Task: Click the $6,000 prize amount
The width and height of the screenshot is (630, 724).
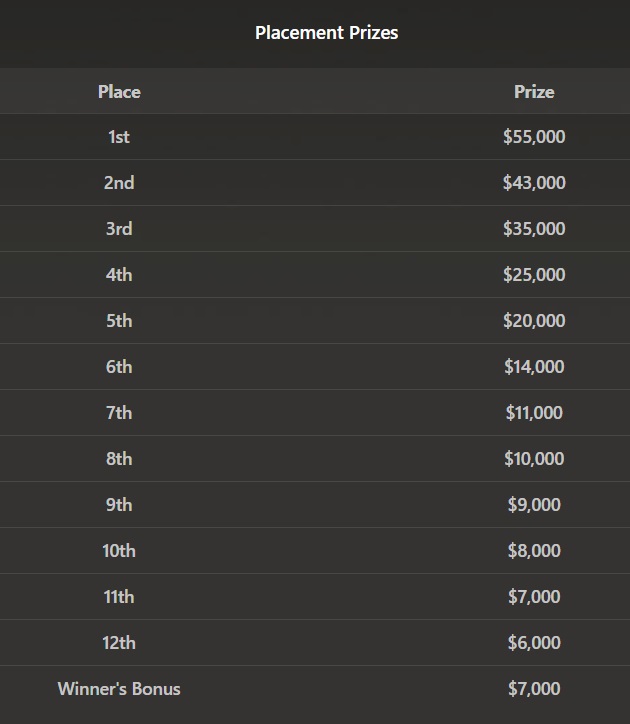Action: [534, 643]
